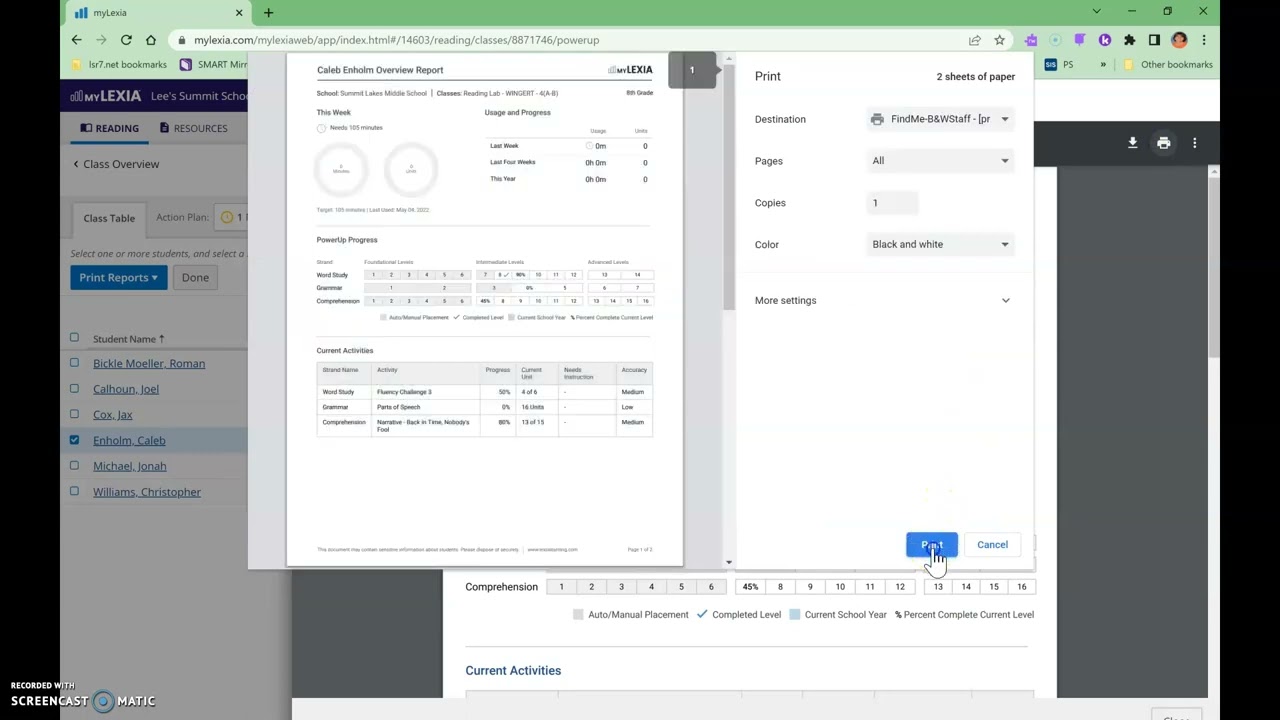1280x720 pixels.
Task: Click the purple pin extension icon
Action: (1079, 40)
